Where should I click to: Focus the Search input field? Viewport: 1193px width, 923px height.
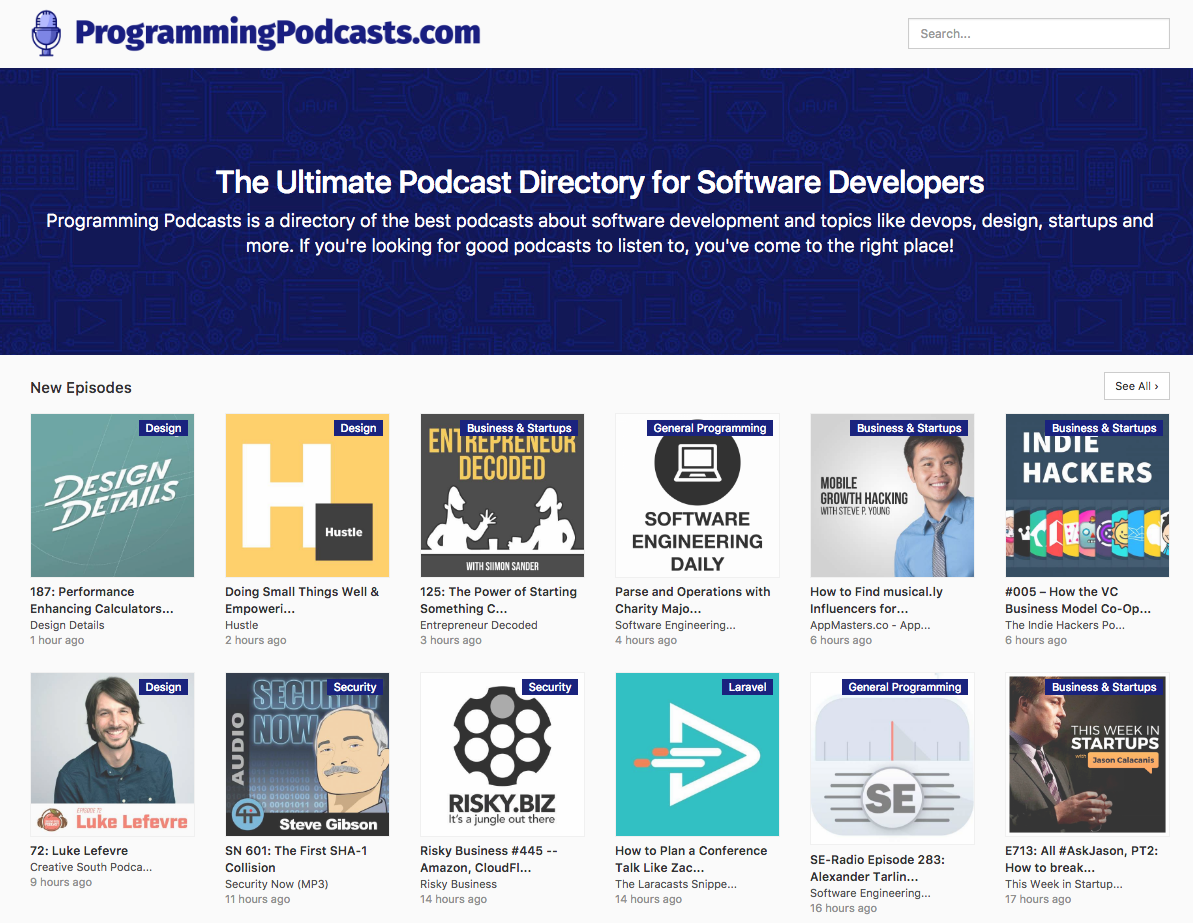pos(1039,33)
